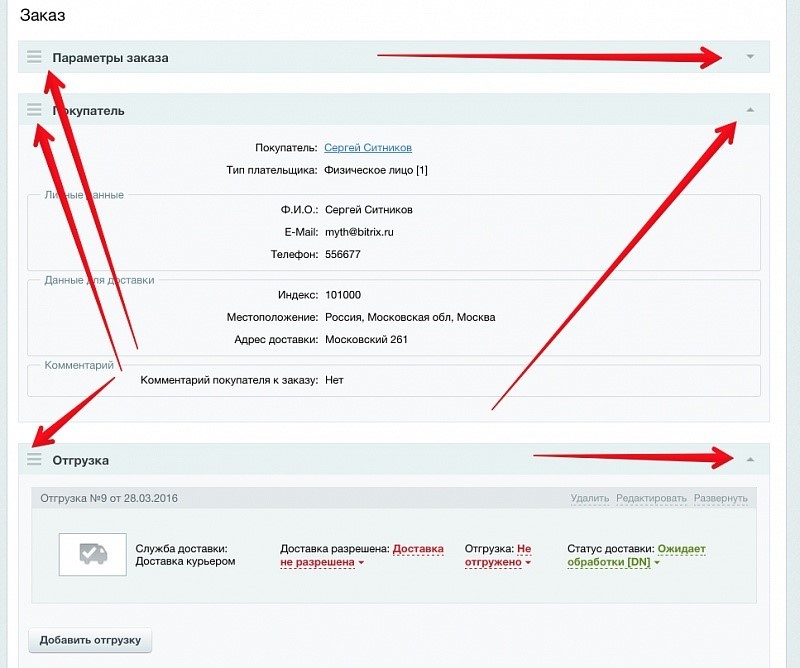Click Ф.И.О. value Сергей Ситников

(x=369, y=210)
